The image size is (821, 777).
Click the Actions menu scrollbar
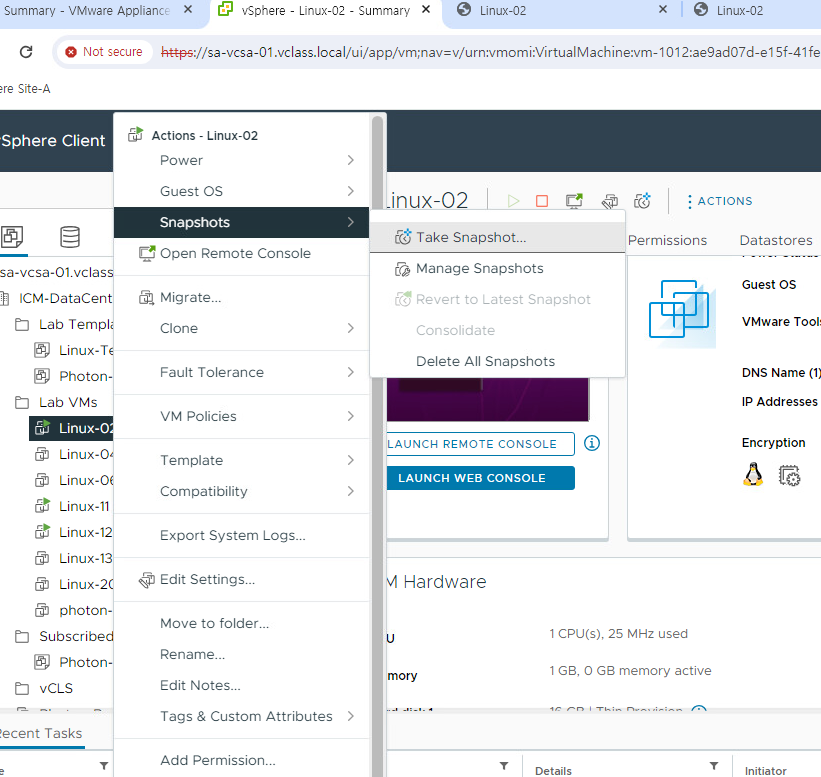click(377, 445)
